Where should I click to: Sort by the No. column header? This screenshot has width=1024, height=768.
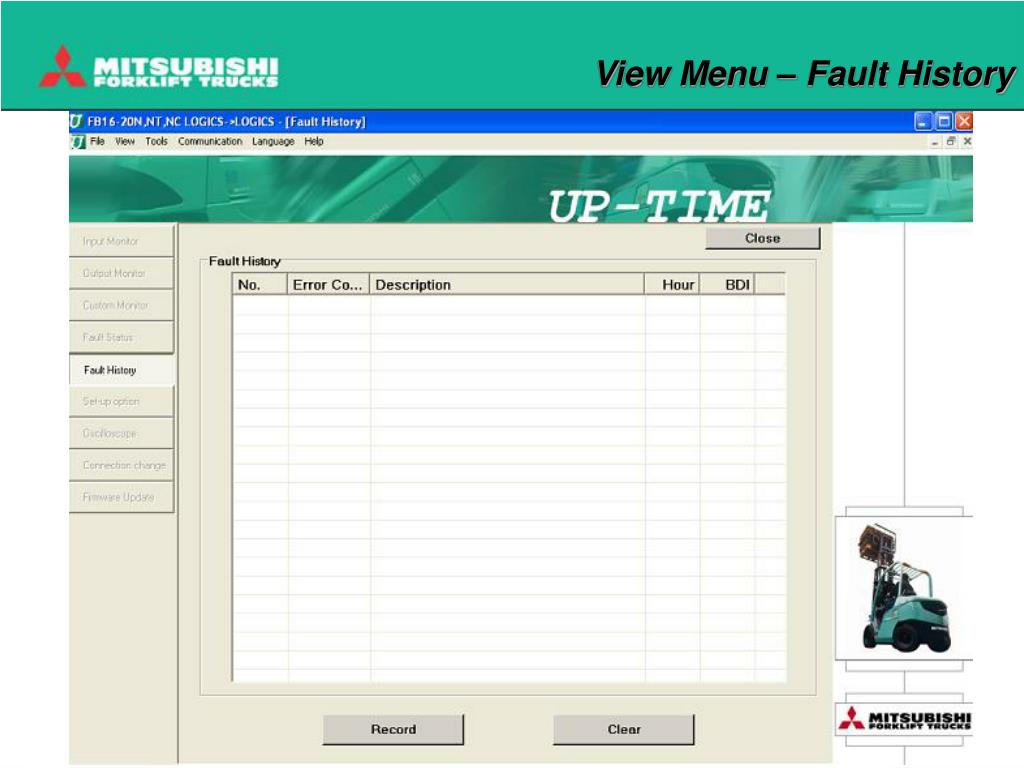[x=260, y=285]
